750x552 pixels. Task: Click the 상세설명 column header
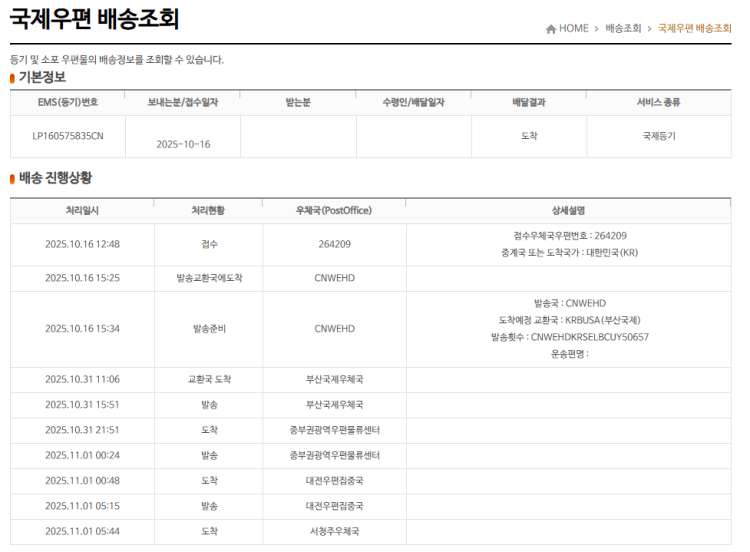[568, 211]
